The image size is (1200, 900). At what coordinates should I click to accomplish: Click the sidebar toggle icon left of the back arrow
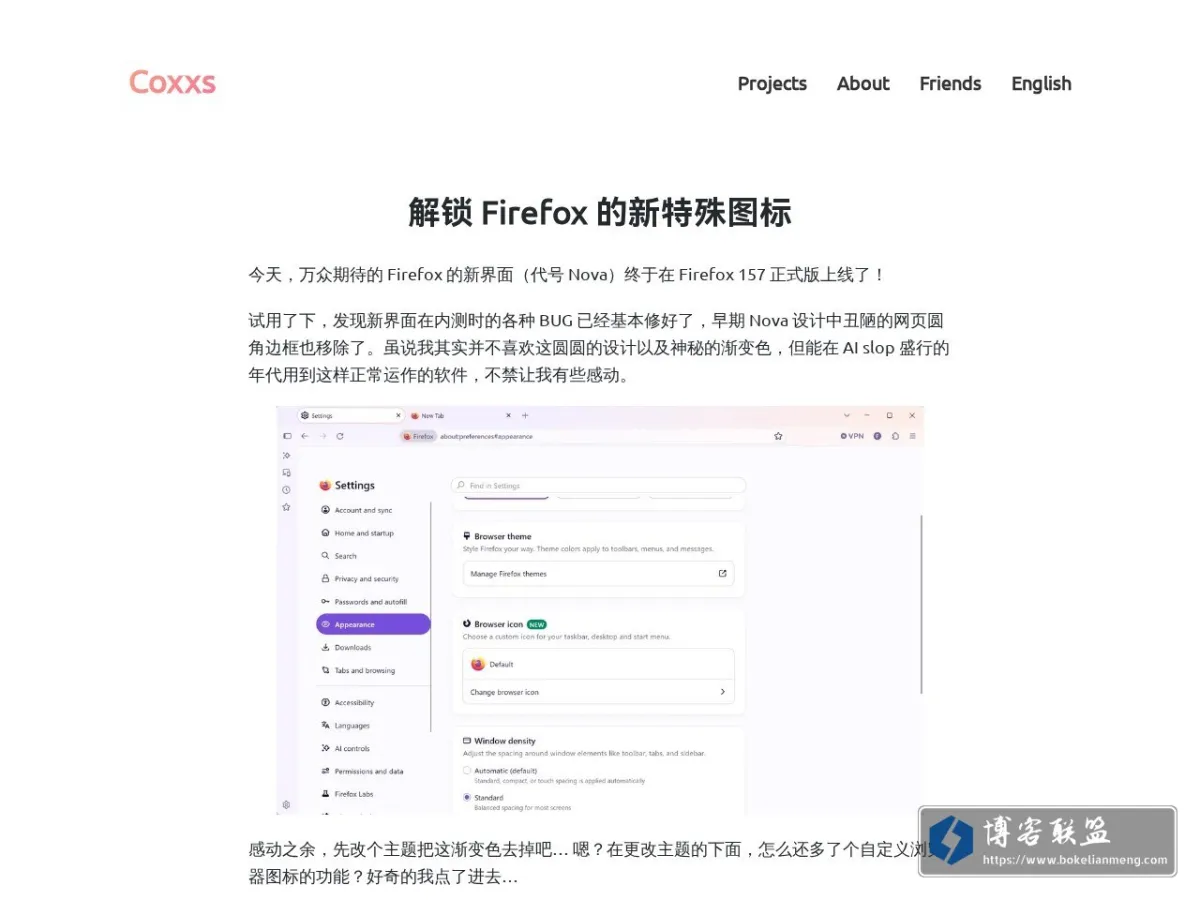click(x=287, y=436)
